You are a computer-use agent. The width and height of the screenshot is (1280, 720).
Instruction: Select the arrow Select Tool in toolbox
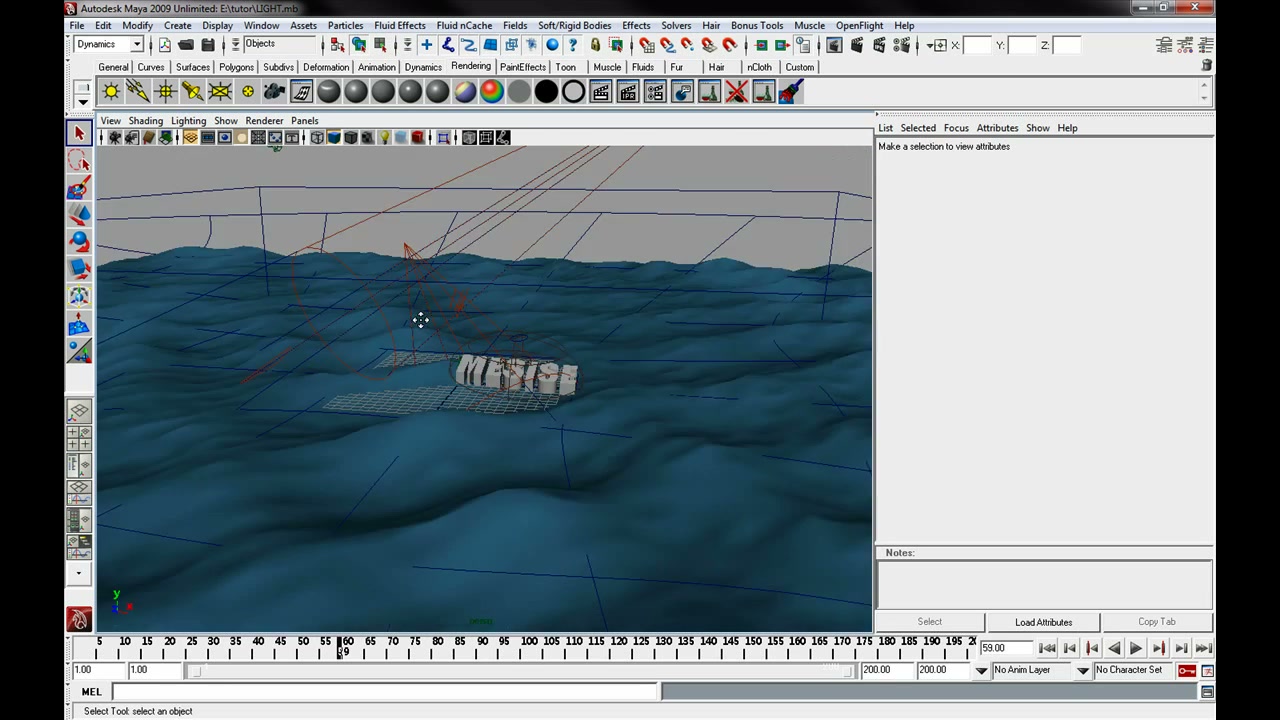[x=79, y=133]
